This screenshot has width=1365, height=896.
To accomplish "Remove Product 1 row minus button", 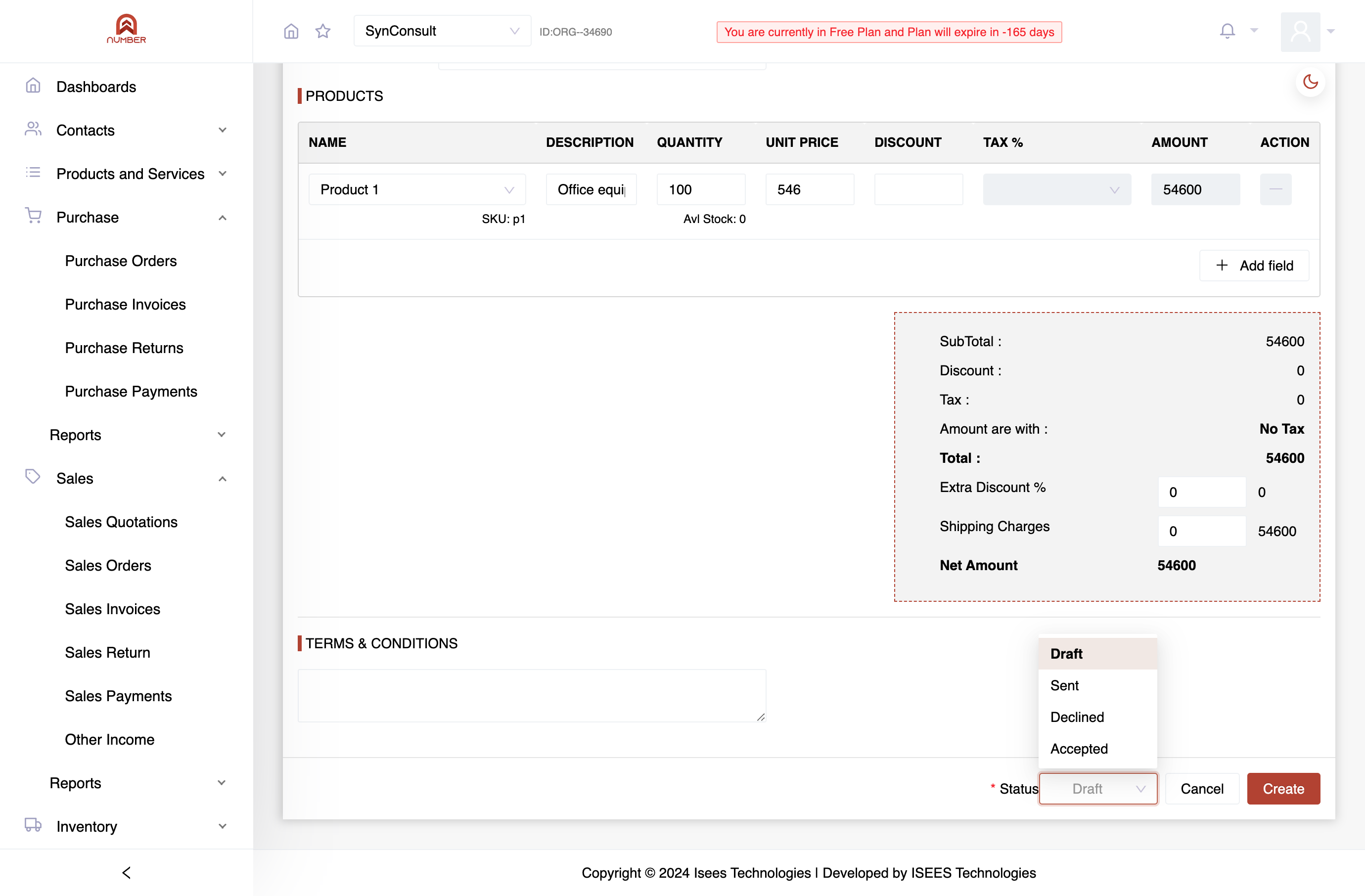I will [x=1275, y=189].
